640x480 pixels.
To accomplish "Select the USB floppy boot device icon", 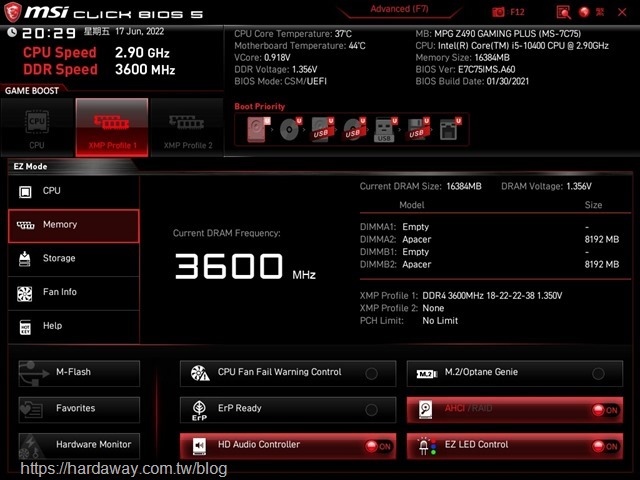I will pos(417,130).
